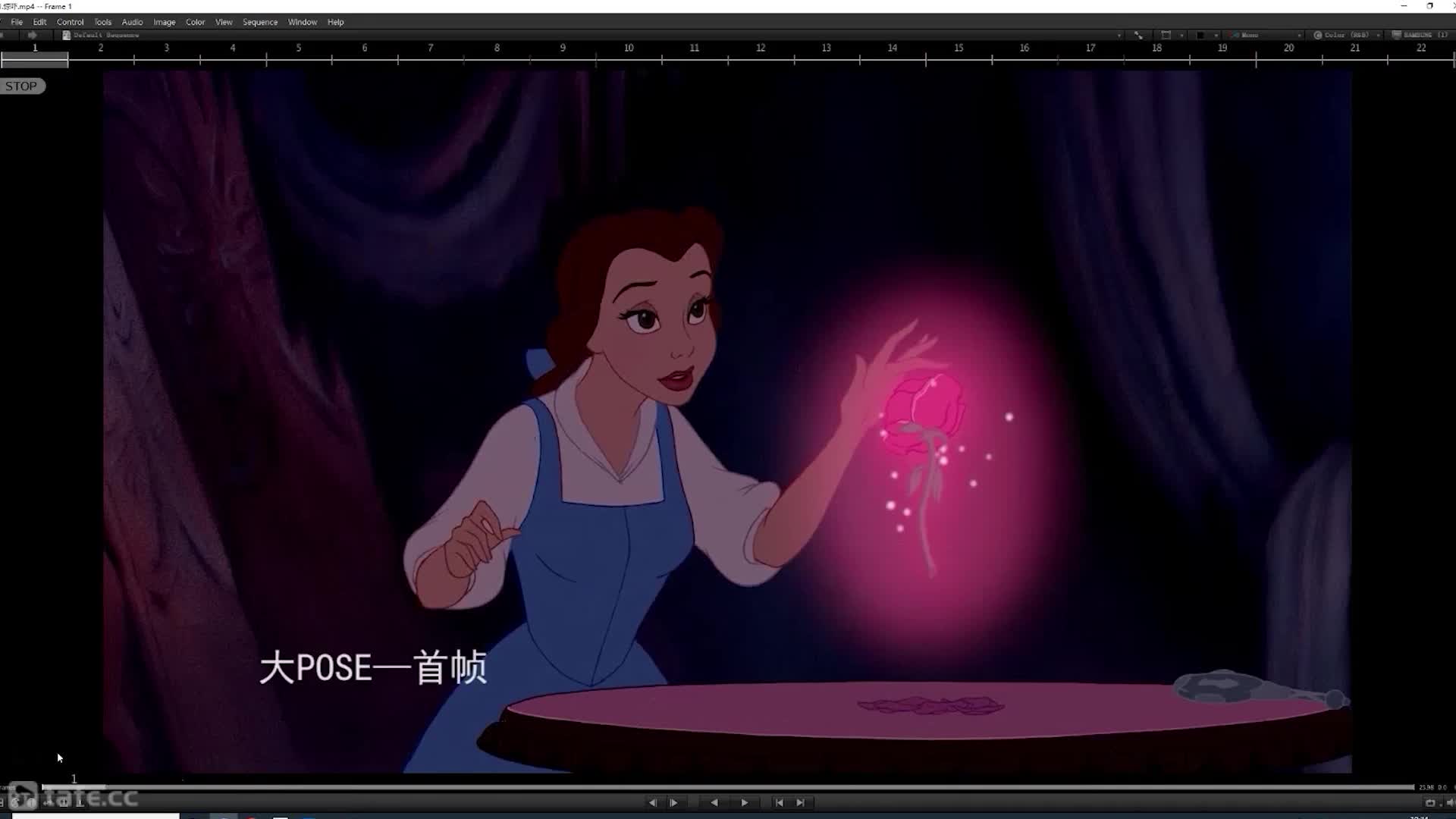Click the Default Sequence label
Image resolution: width=1456 pixels, height=819 pixels.
click(x=107, y=35)
